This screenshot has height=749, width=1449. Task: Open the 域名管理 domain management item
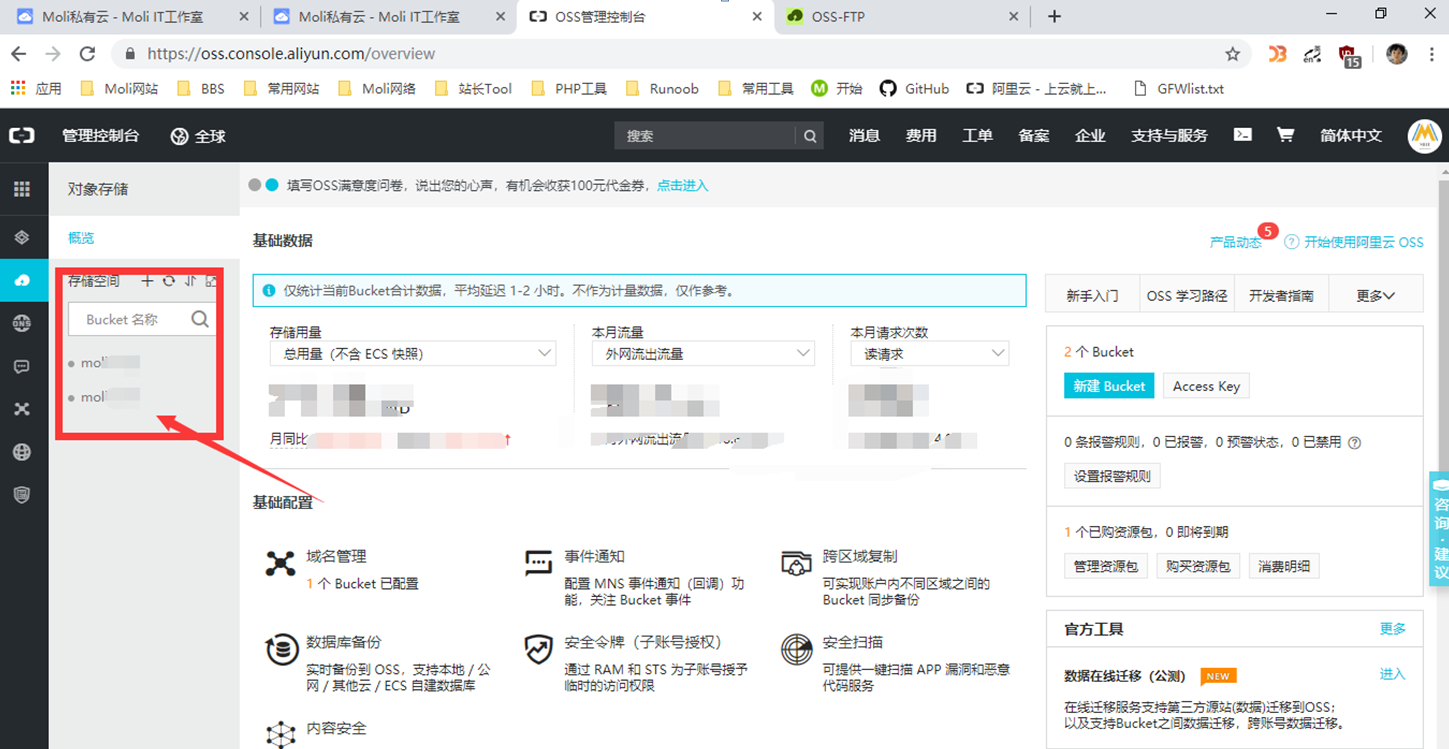click(336, 556)
